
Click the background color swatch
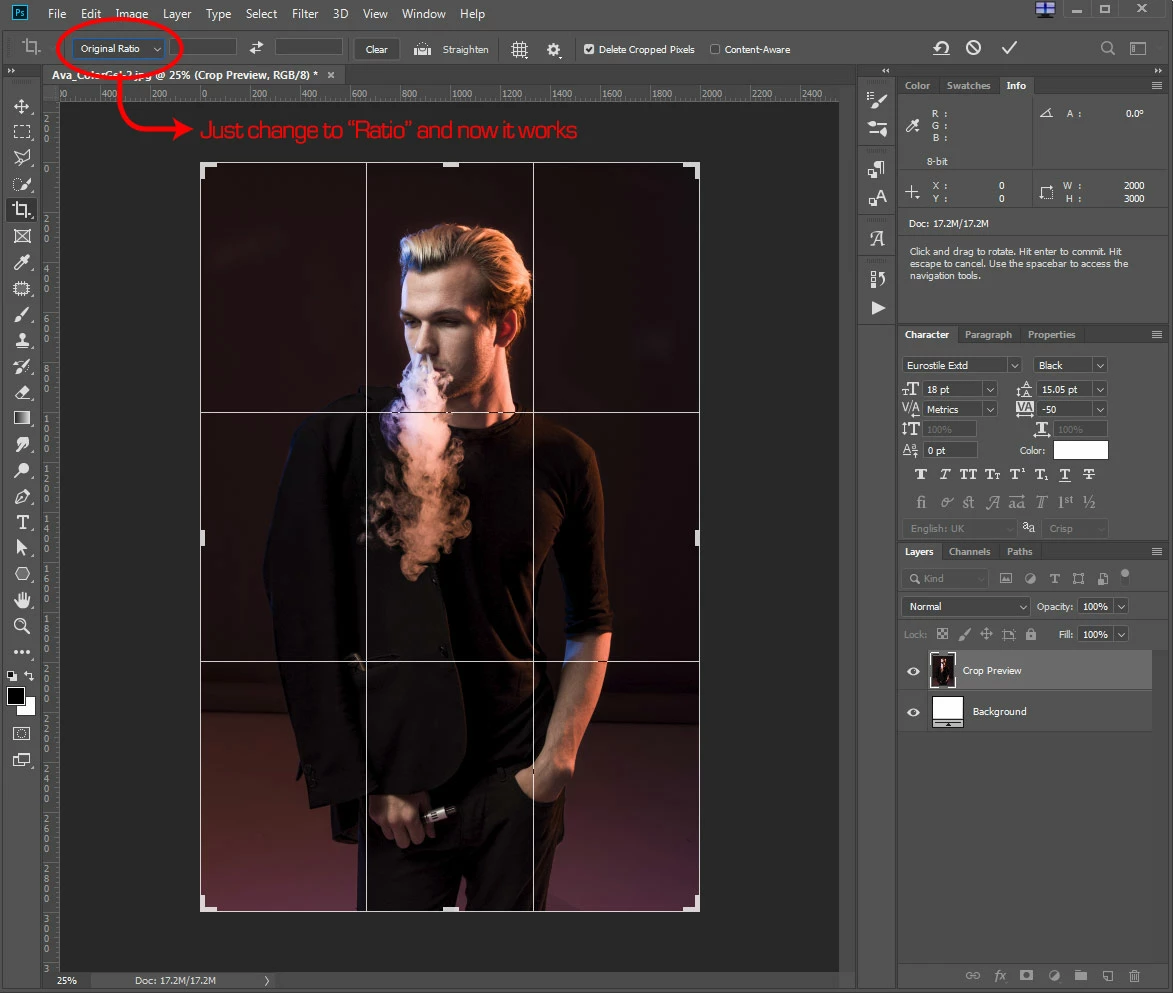tap(29, 708)
